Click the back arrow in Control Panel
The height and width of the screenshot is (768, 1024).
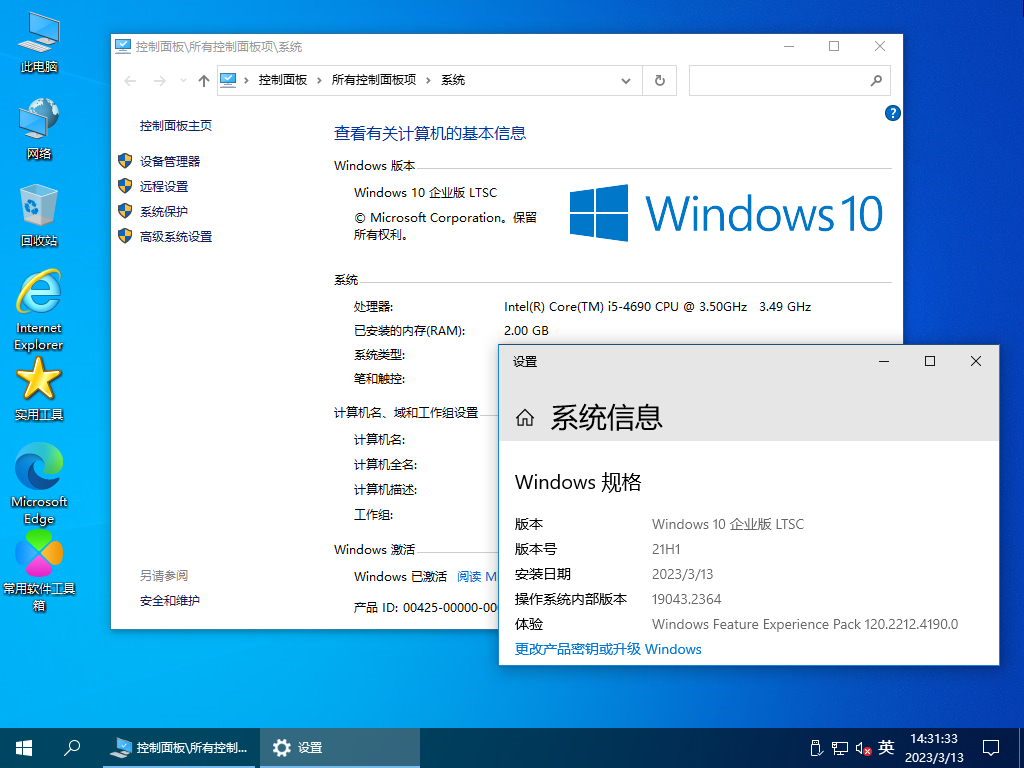click(x=130, y=80)
